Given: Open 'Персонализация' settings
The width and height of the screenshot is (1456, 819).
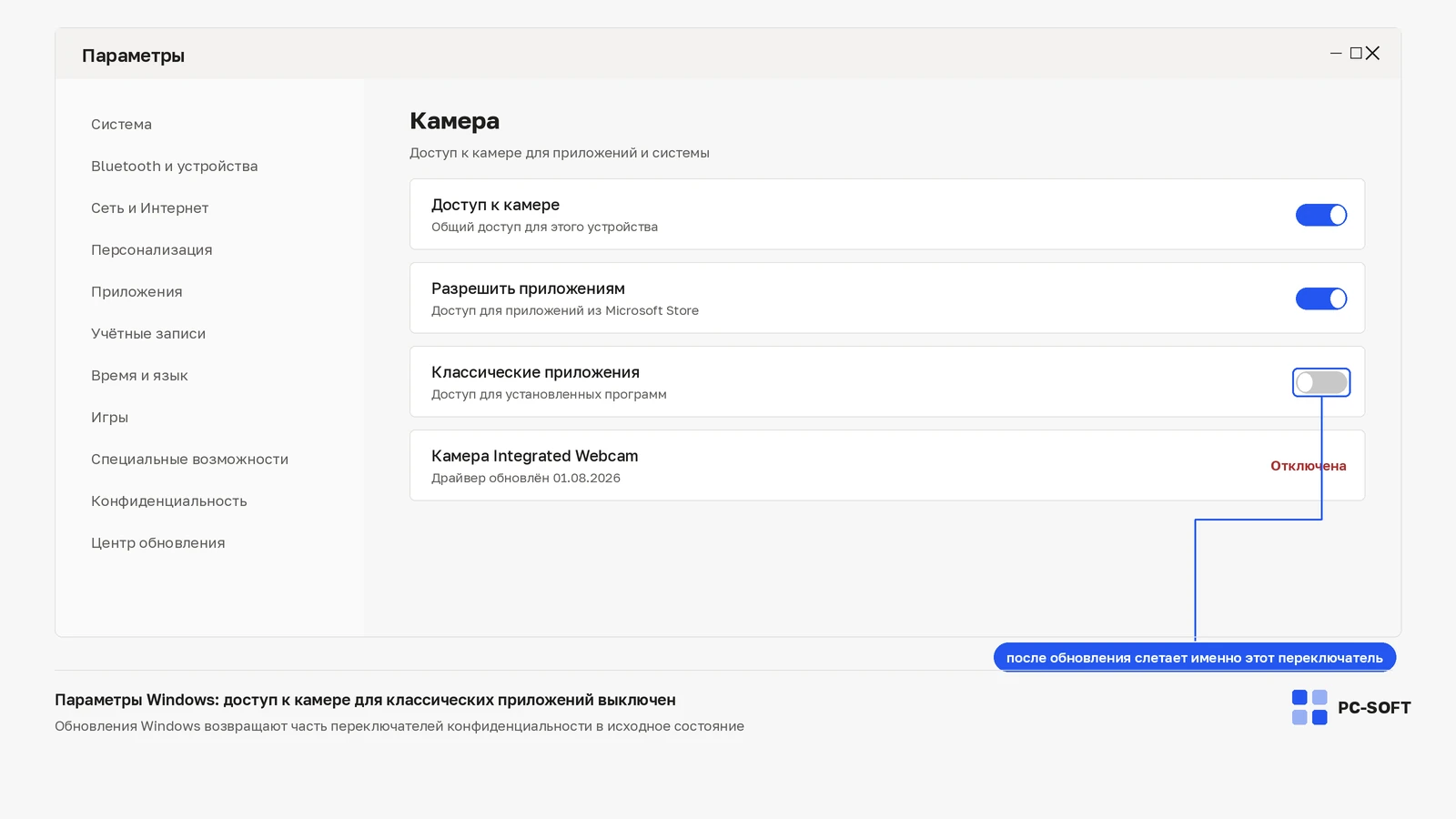Looking at the screenshot, I should [151, 250].
